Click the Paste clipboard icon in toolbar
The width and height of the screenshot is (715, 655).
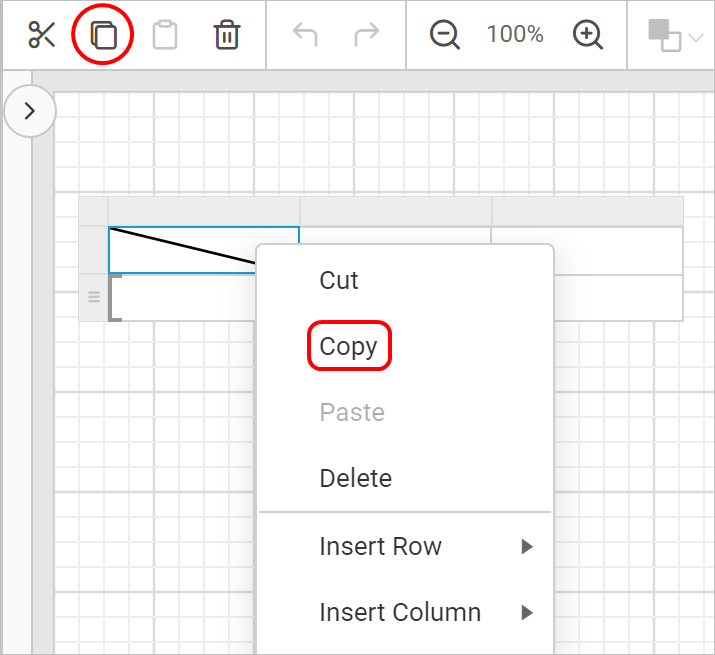click(x=165, y=35)
